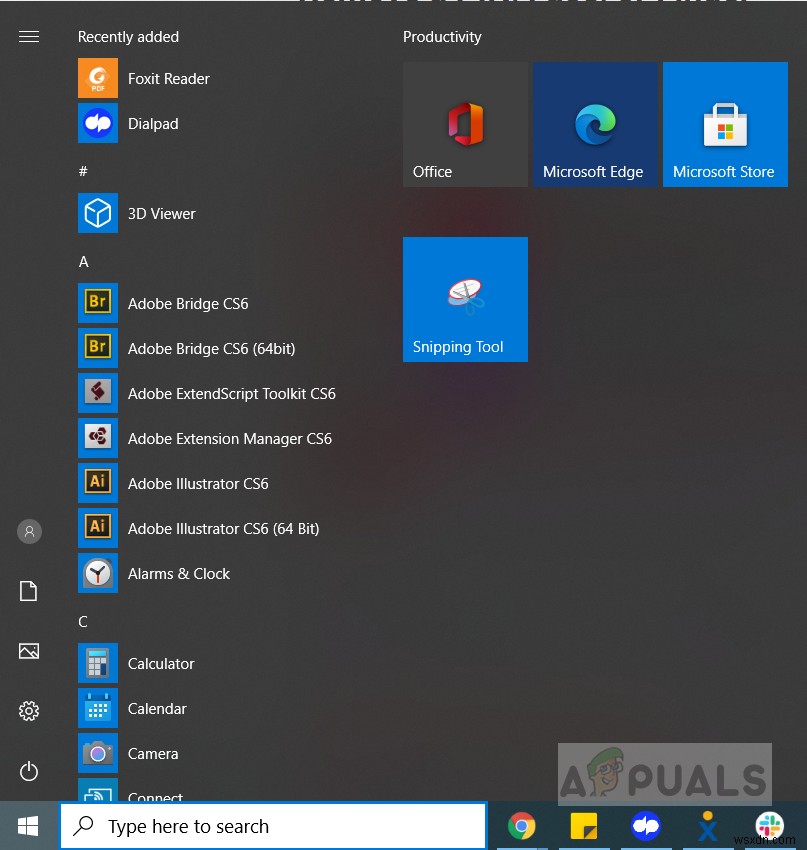Open the Office tile
This screenshot has width=807, height=850.
(x=465, y=124)
